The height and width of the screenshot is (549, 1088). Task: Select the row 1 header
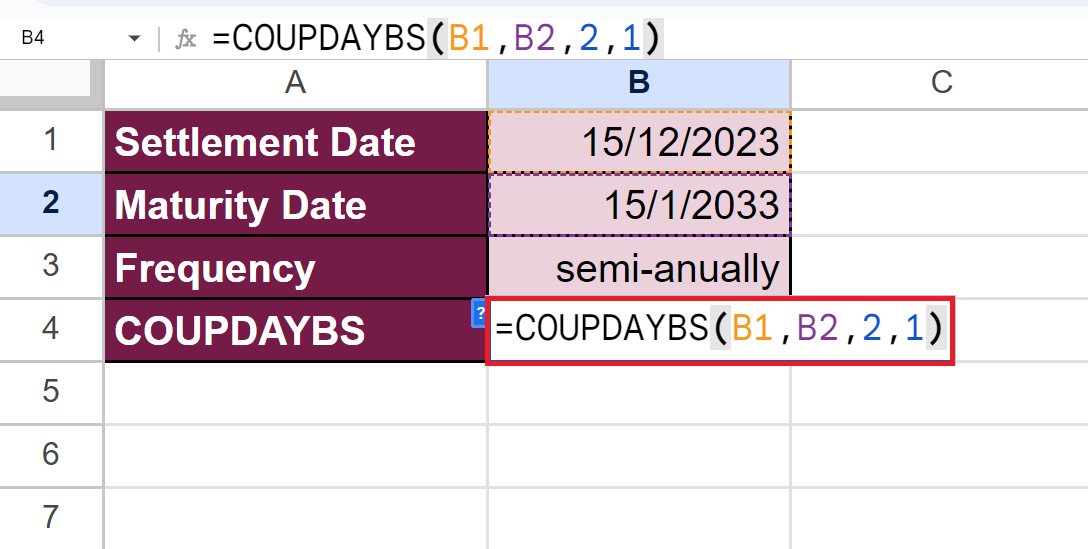51,141
